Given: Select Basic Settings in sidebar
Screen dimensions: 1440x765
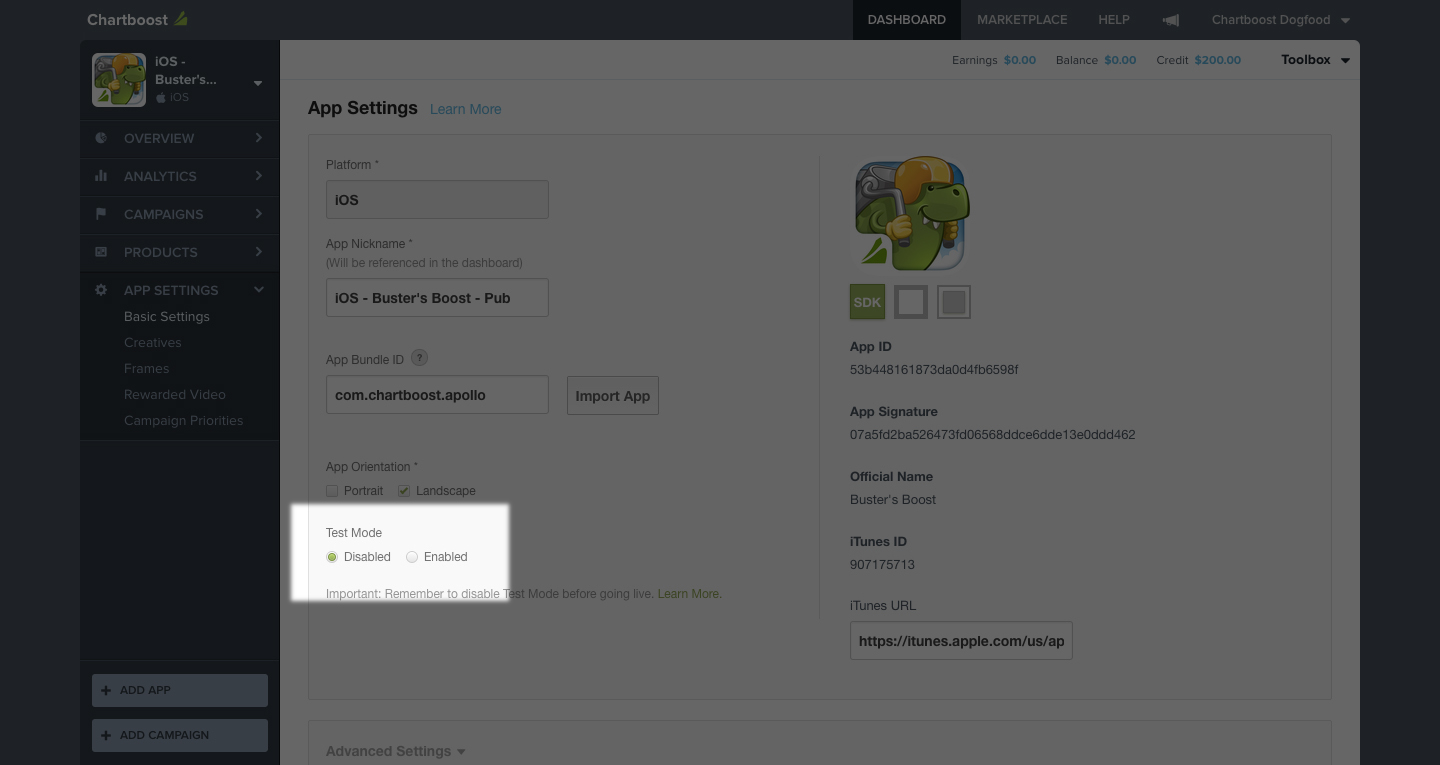Looking at the screenshot, I should [x=167, y=316].
